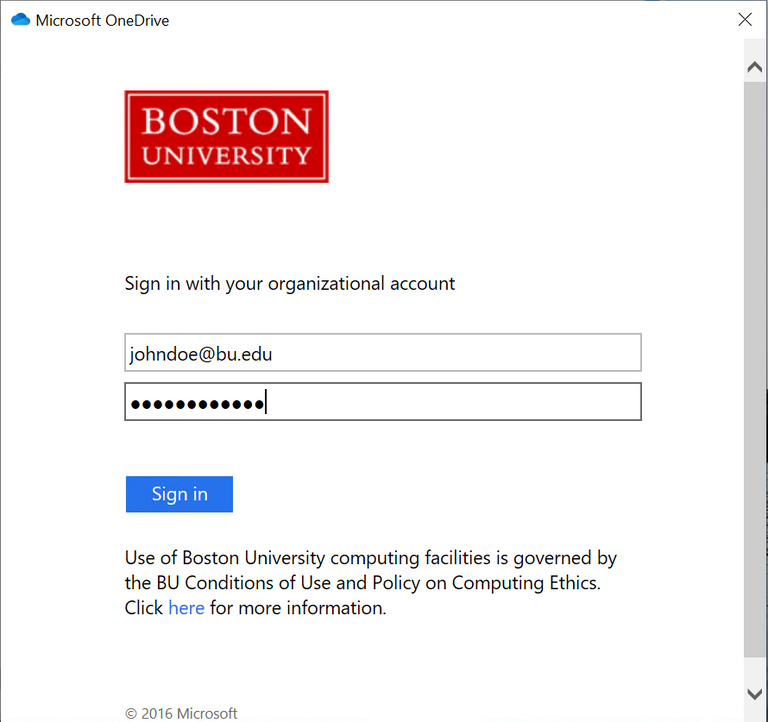Screen dimensions: 768x722
Task: Close the Microsoft OneDrive window
Action: tap(745, 19)
